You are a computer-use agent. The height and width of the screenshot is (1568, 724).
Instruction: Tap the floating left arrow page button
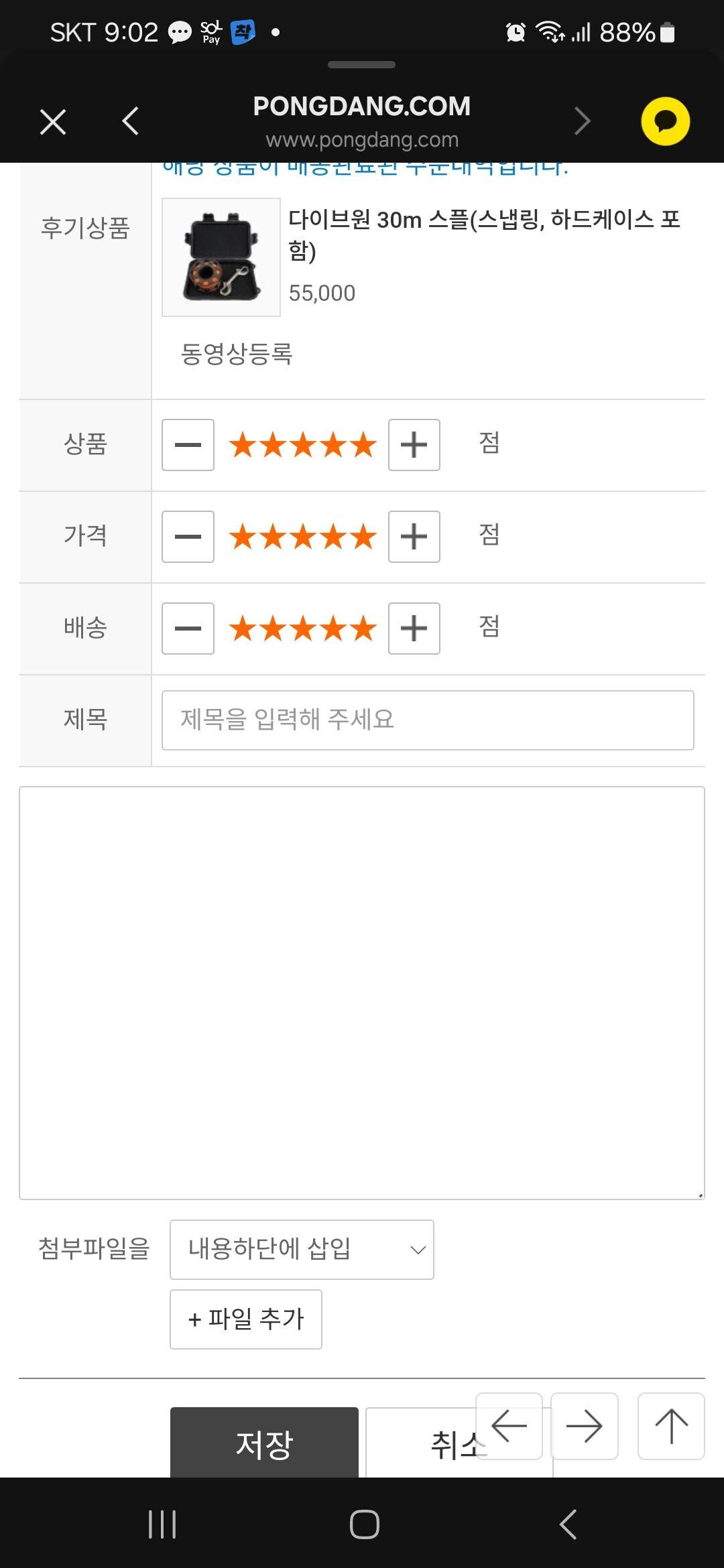(509, 1426)
